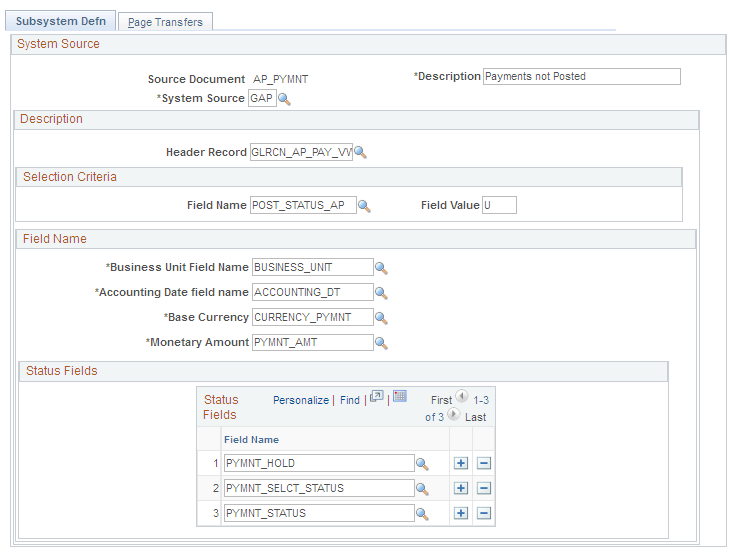747x559 pixels.
Task: Open lookup for Business Unit Field Name
Action: click(381, 268)
